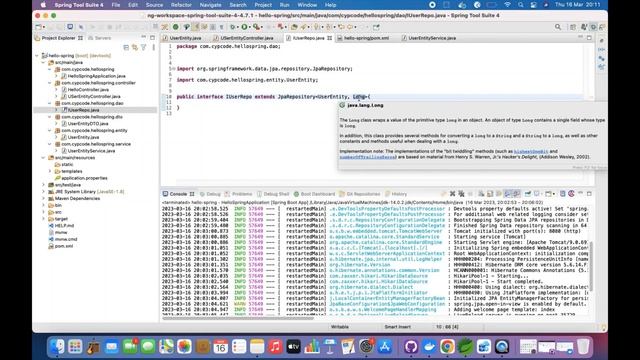This screenshot has height=360, width=640.
Task: Switch to Servers view tab
Action: 100,38
